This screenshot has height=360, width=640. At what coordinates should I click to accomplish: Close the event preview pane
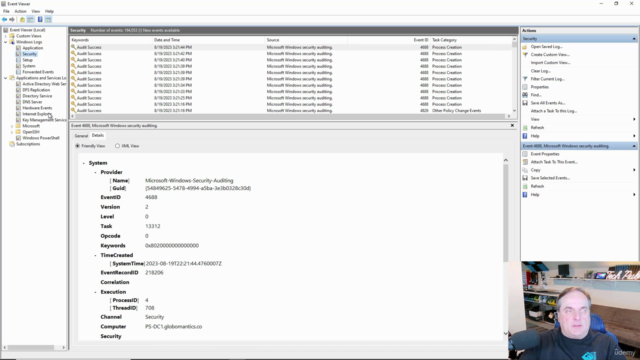click(x=512, y=126)
